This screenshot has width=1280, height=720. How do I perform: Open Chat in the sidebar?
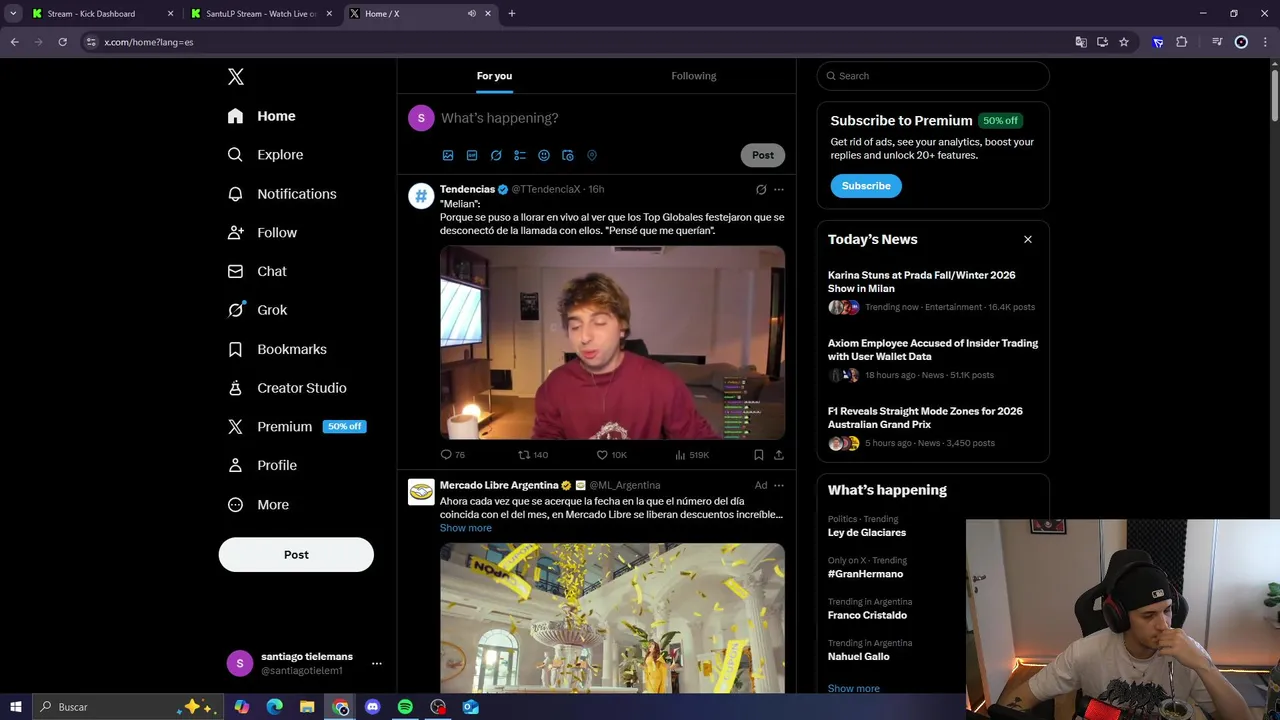click(x=257, y=271)
